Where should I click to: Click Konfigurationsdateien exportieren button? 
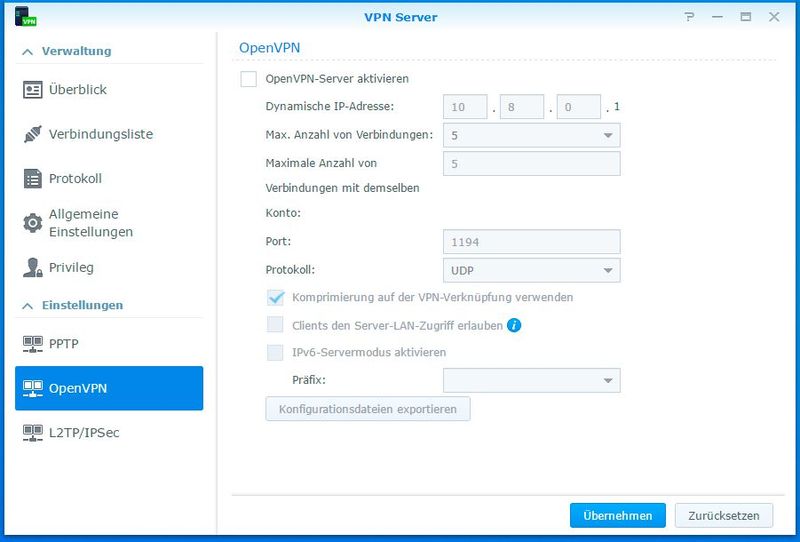(368, 409)
